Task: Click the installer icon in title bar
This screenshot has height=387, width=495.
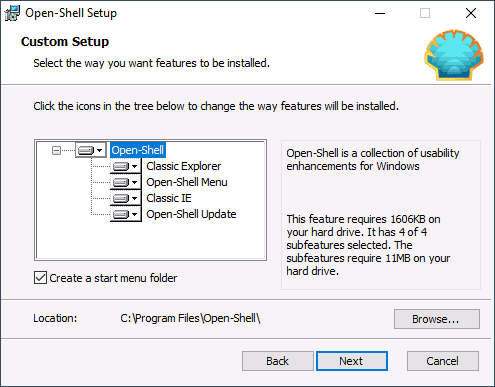Action: [12, 13]
